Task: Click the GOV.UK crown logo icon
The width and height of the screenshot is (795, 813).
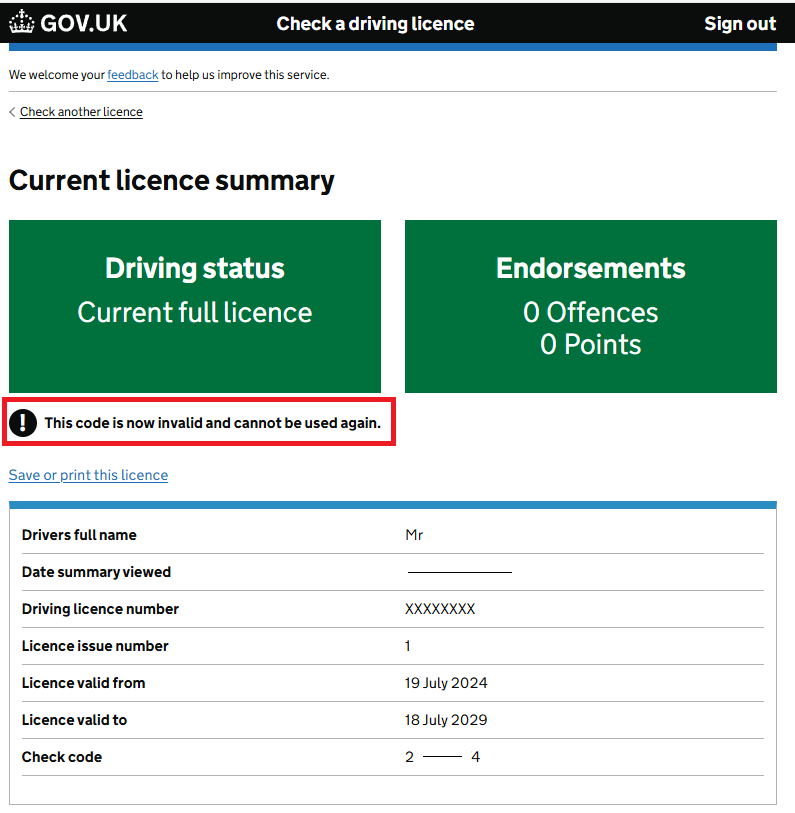Action: tap(22, 23)
